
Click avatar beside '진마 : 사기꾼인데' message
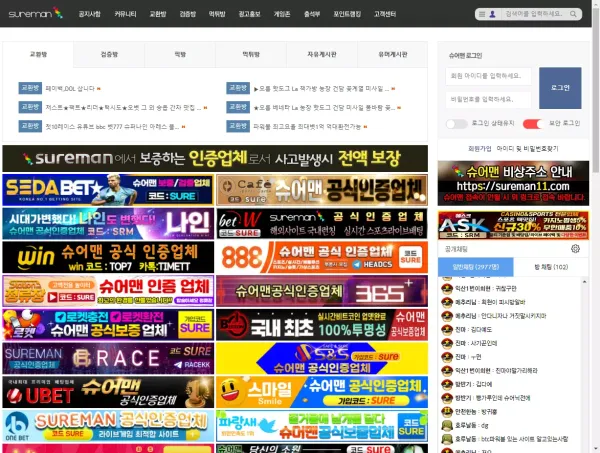447,343
